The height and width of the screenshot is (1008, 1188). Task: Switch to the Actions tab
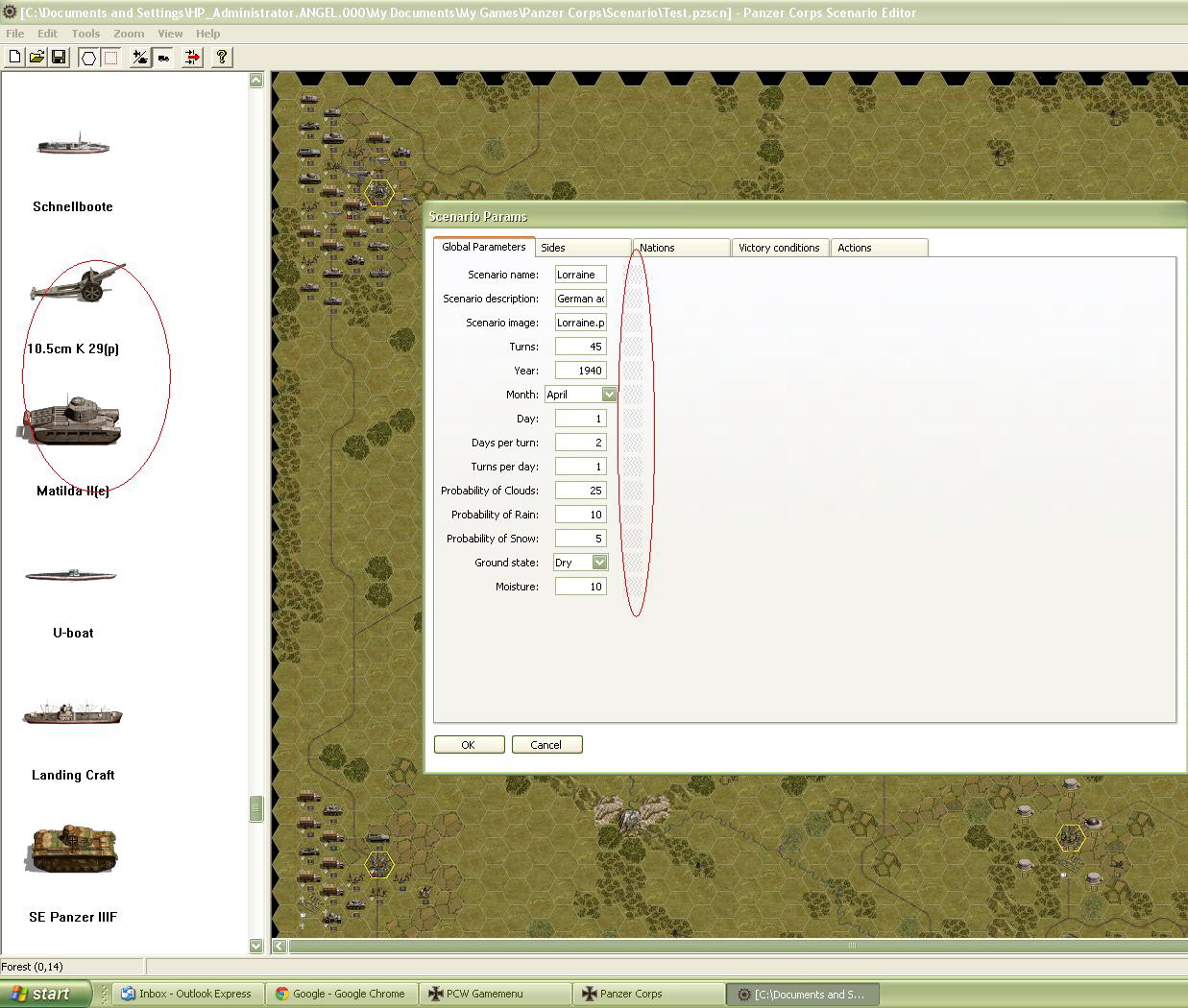coord(879,248)
